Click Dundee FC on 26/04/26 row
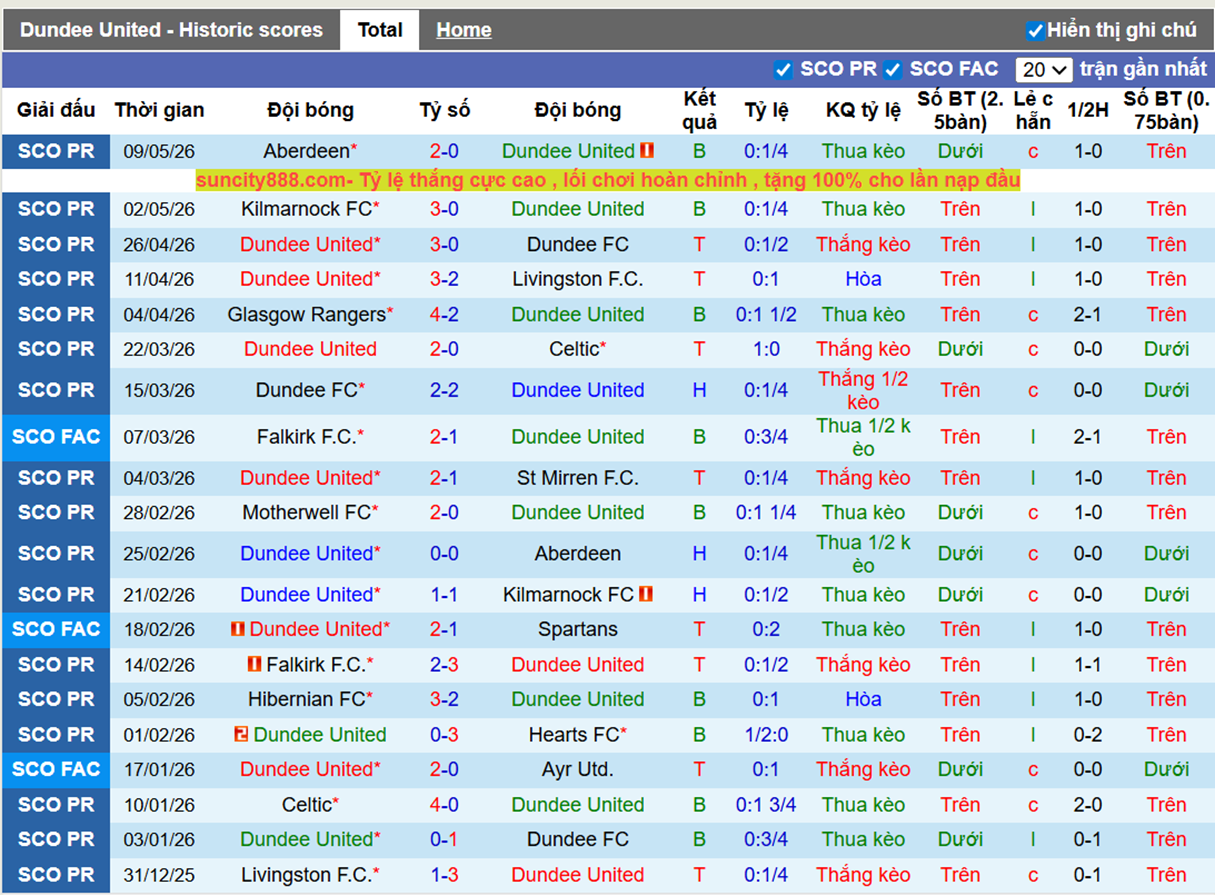This screenshot has width=1215, height=895. pyautogui.click(x=578, y=244)
